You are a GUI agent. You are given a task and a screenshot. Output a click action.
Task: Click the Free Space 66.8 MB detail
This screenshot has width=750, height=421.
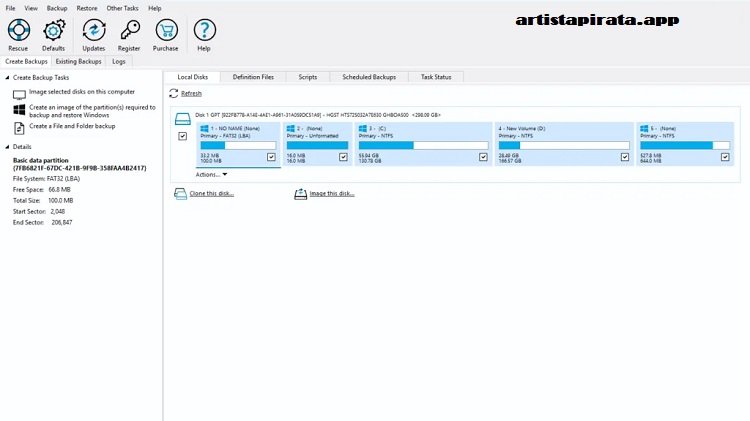(42, 190)
